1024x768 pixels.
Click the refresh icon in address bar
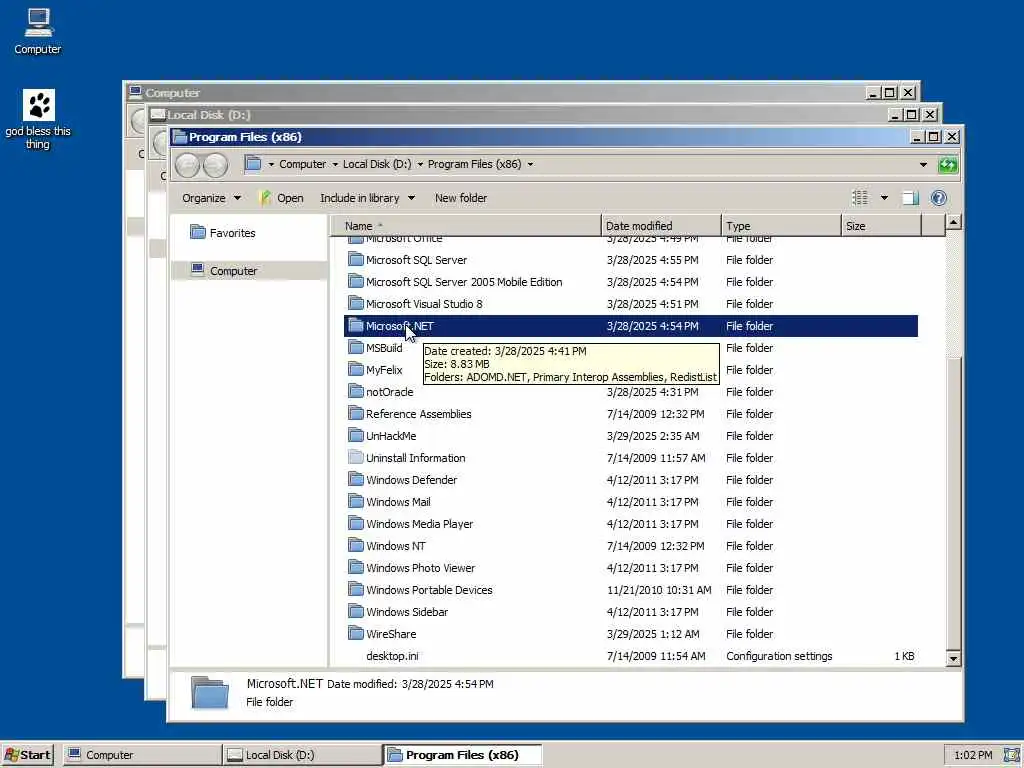948,165
